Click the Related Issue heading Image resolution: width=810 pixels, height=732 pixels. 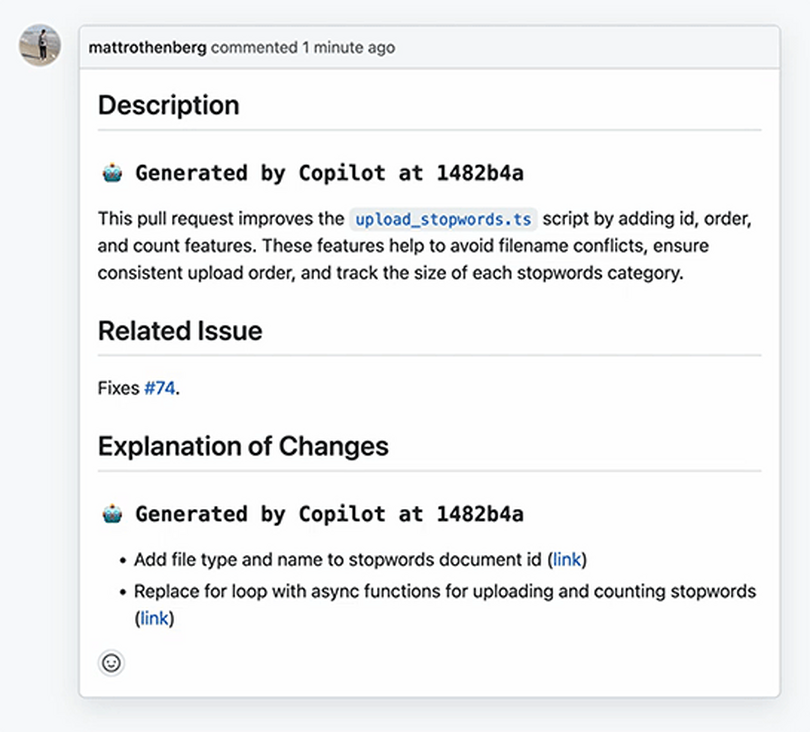pos(180,331)
